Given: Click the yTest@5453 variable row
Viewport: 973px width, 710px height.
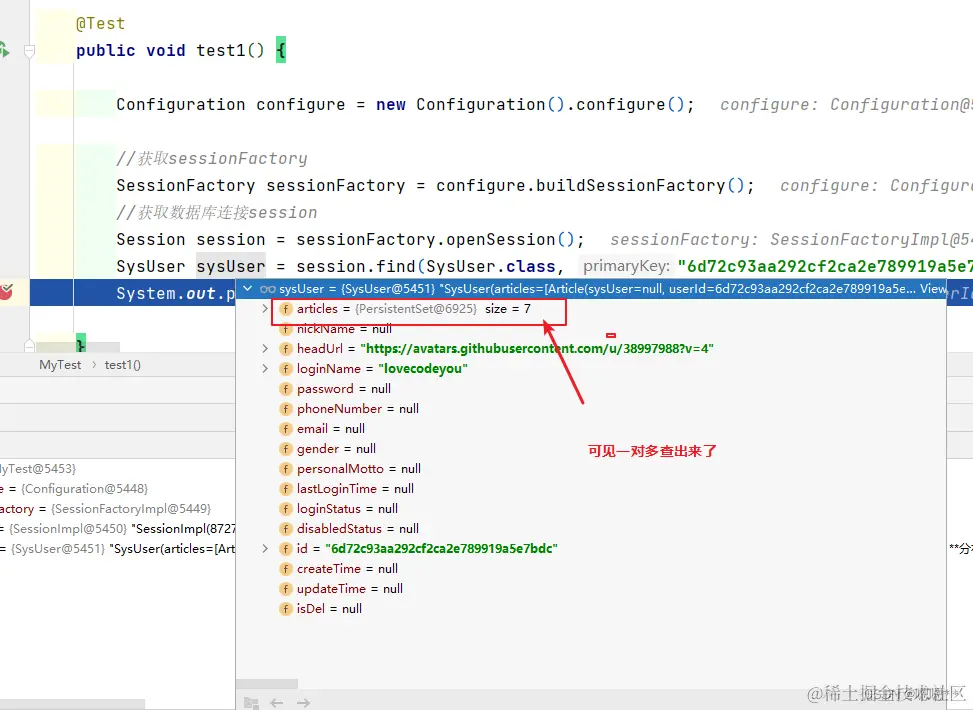Looking at the screenshot, I should pyautogui.click(x=118, y=469).
